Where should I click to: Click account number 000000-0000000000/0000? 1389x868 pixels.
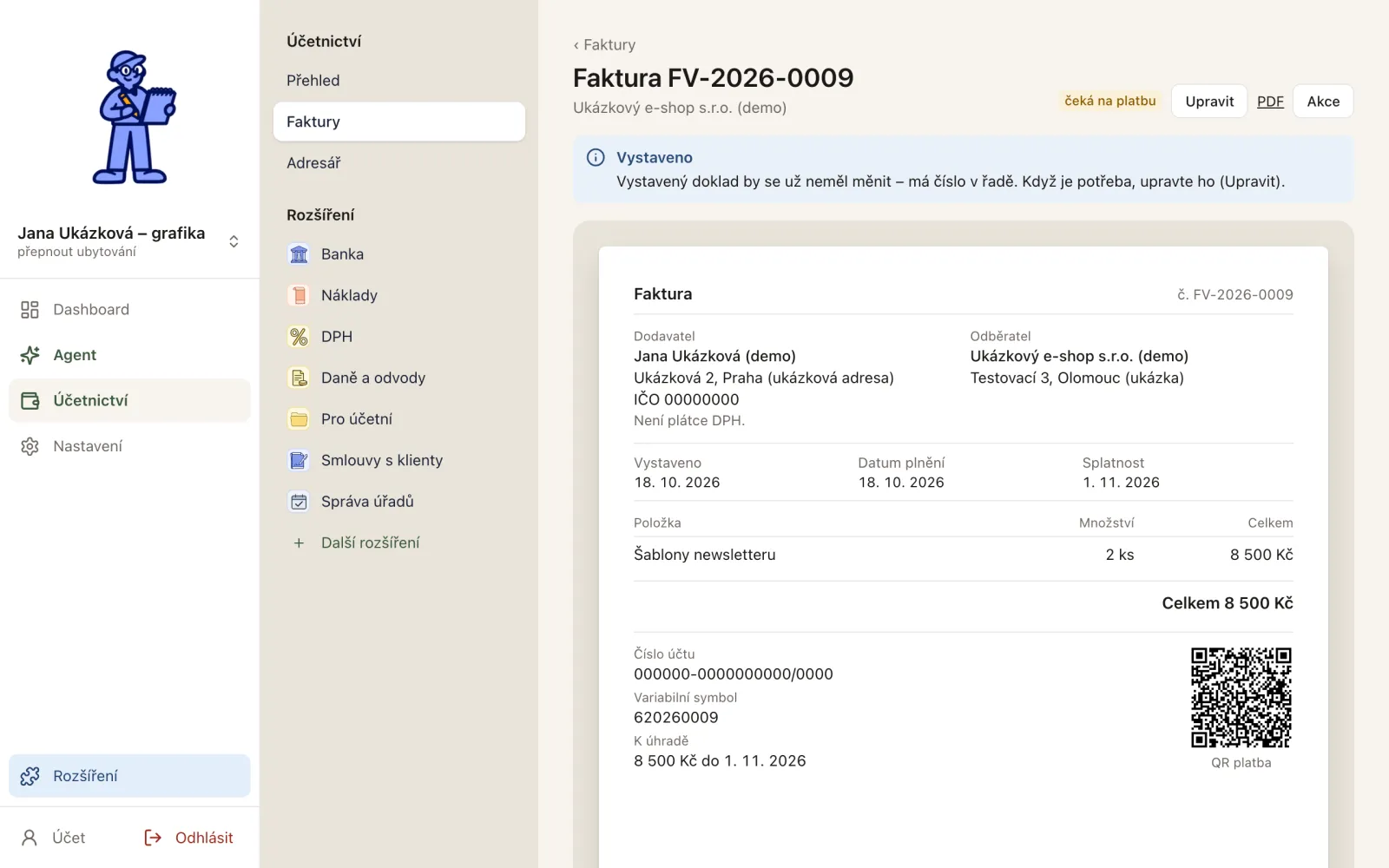[734, 674]
